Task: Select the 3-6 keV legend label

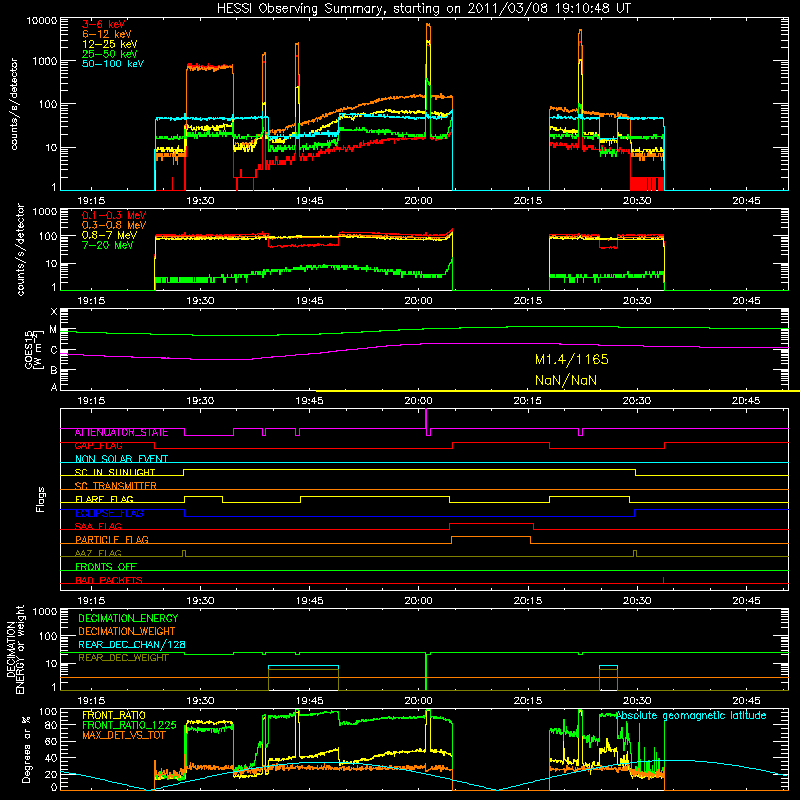Action: (x=104, y=24)
